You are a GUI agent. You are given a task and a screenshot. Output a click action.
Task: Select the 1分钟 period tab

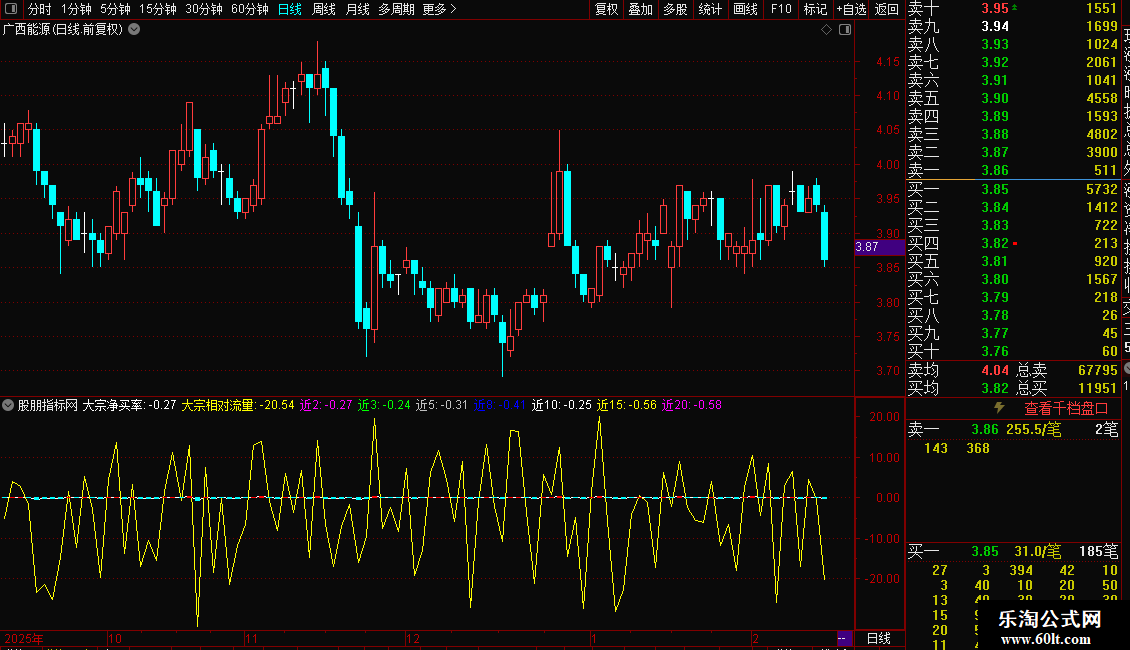pyautogui.click(x=76, y=9)
